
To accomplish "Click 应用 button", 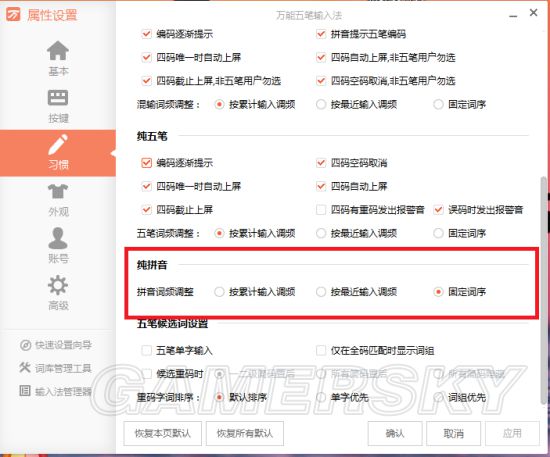I will [x=512, y=433].
